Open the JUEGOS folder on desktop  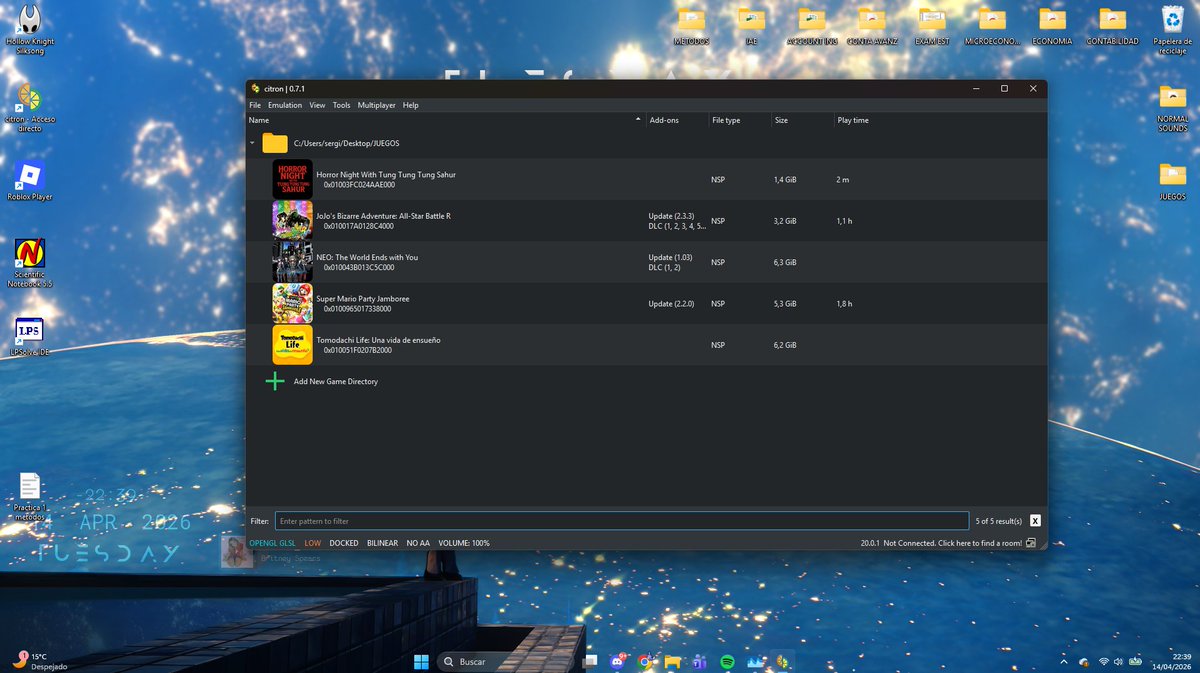click(x=1172, y=181)
